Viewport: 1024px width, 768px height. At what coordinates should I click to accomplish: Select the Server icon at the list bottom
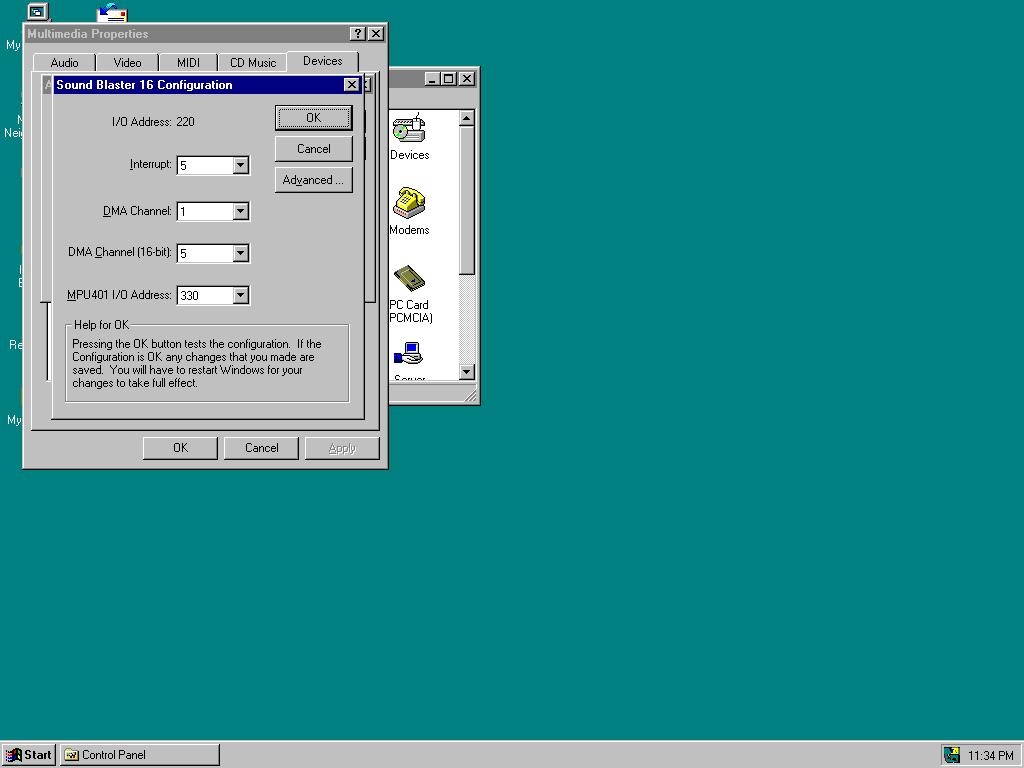409,355
